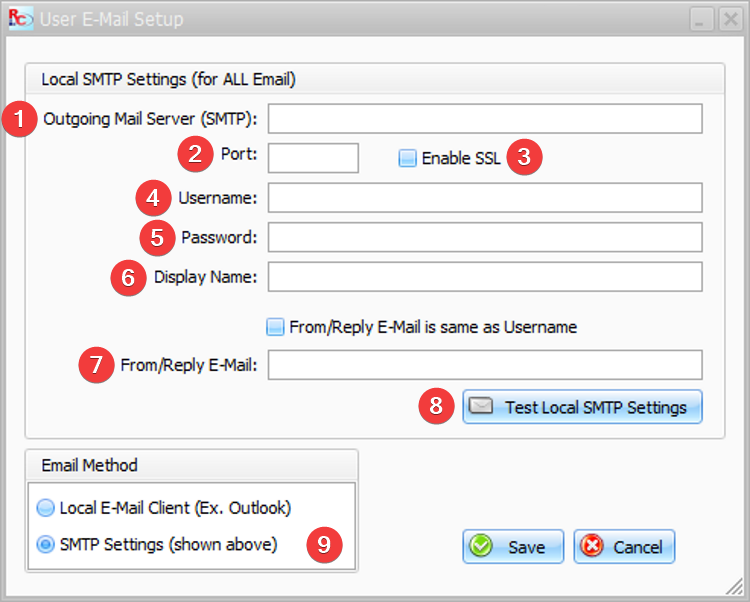Click the red number 1 marker
This screenshot has width=750, height=602.
20,119
